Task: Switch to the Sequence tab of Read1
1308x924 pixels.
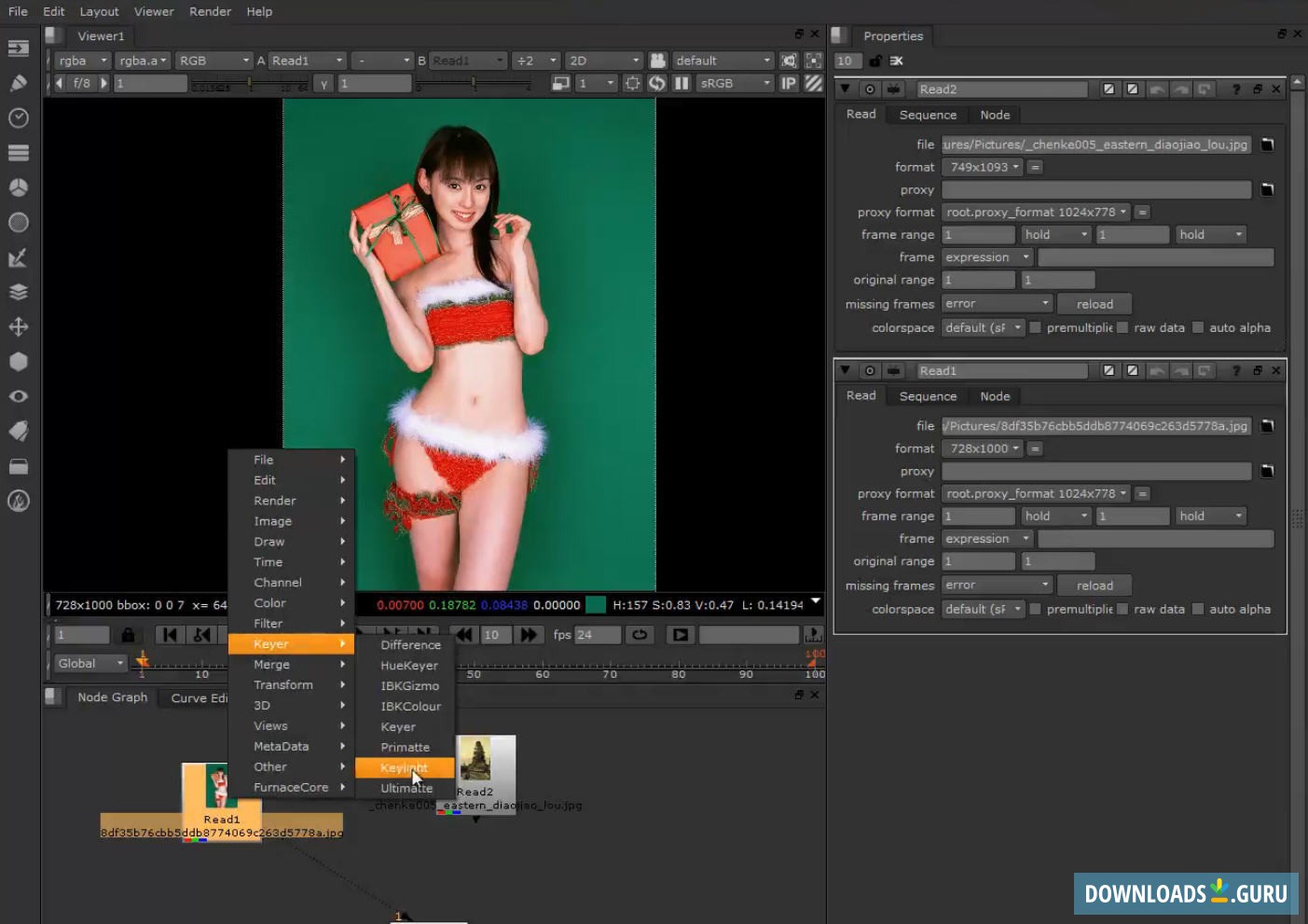Action: [927, 395]
